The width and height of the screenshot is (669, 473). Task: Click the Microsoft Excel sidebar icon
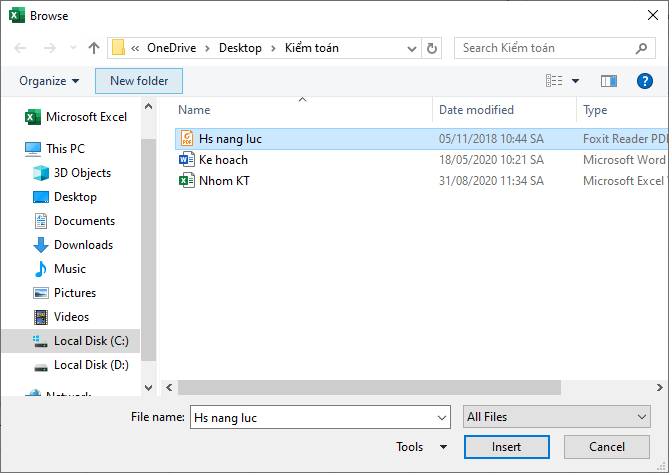(x=33, y=117)
